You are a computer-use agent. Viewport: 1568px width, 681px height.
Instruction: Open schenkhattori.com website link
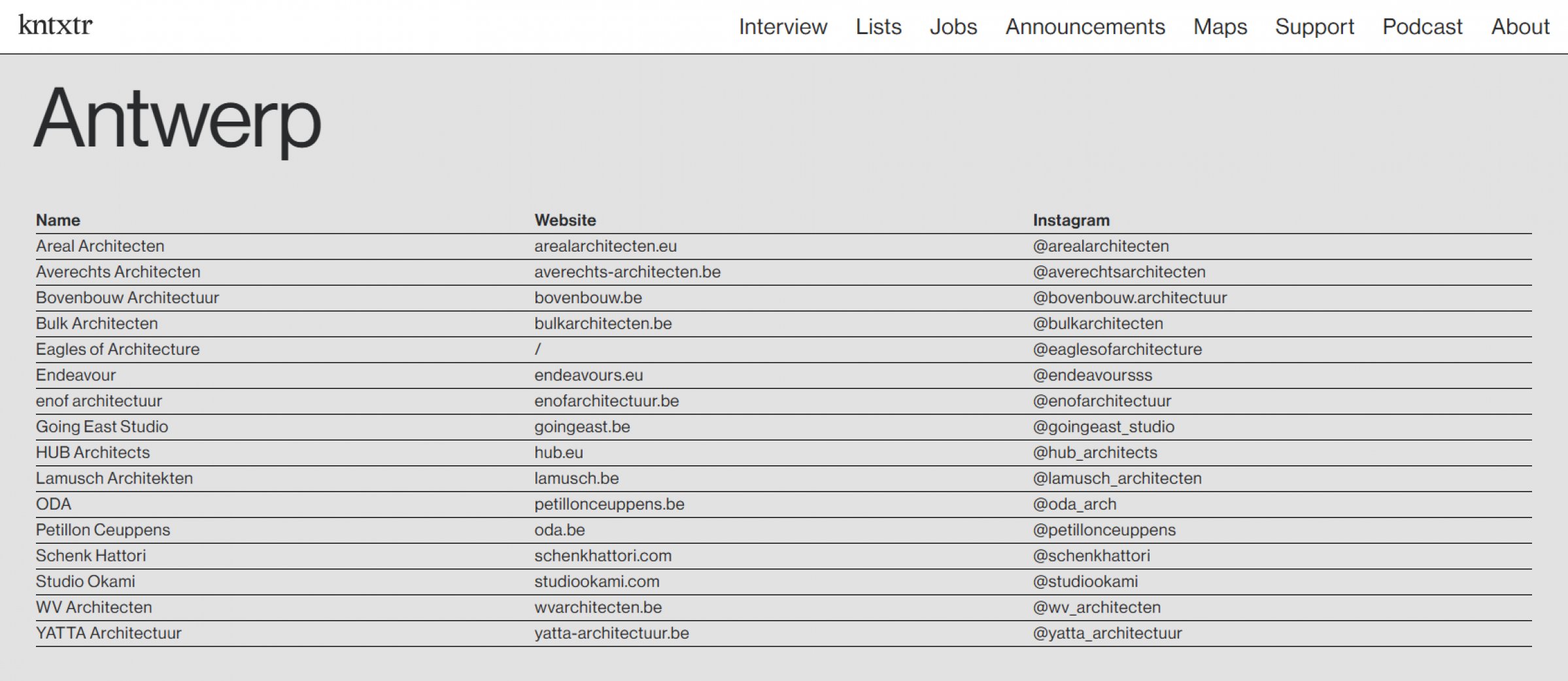tap(602, 556)
